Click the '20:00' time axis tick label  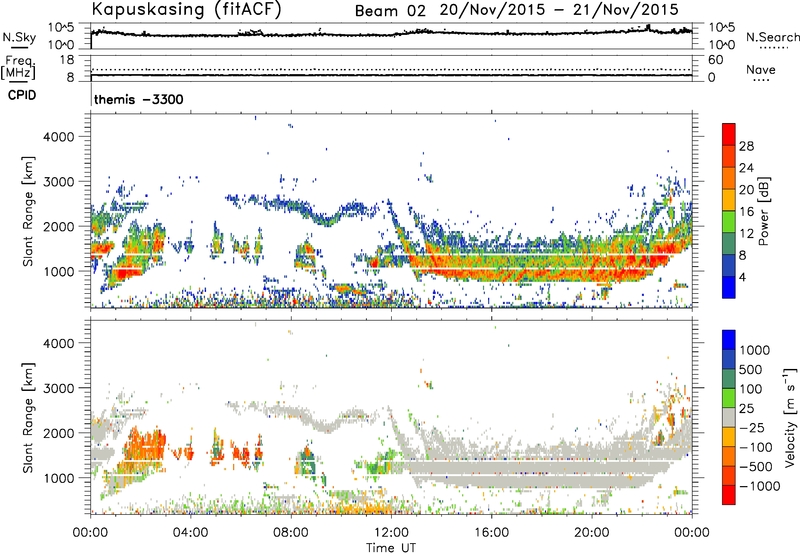click(x=591, y=533)
